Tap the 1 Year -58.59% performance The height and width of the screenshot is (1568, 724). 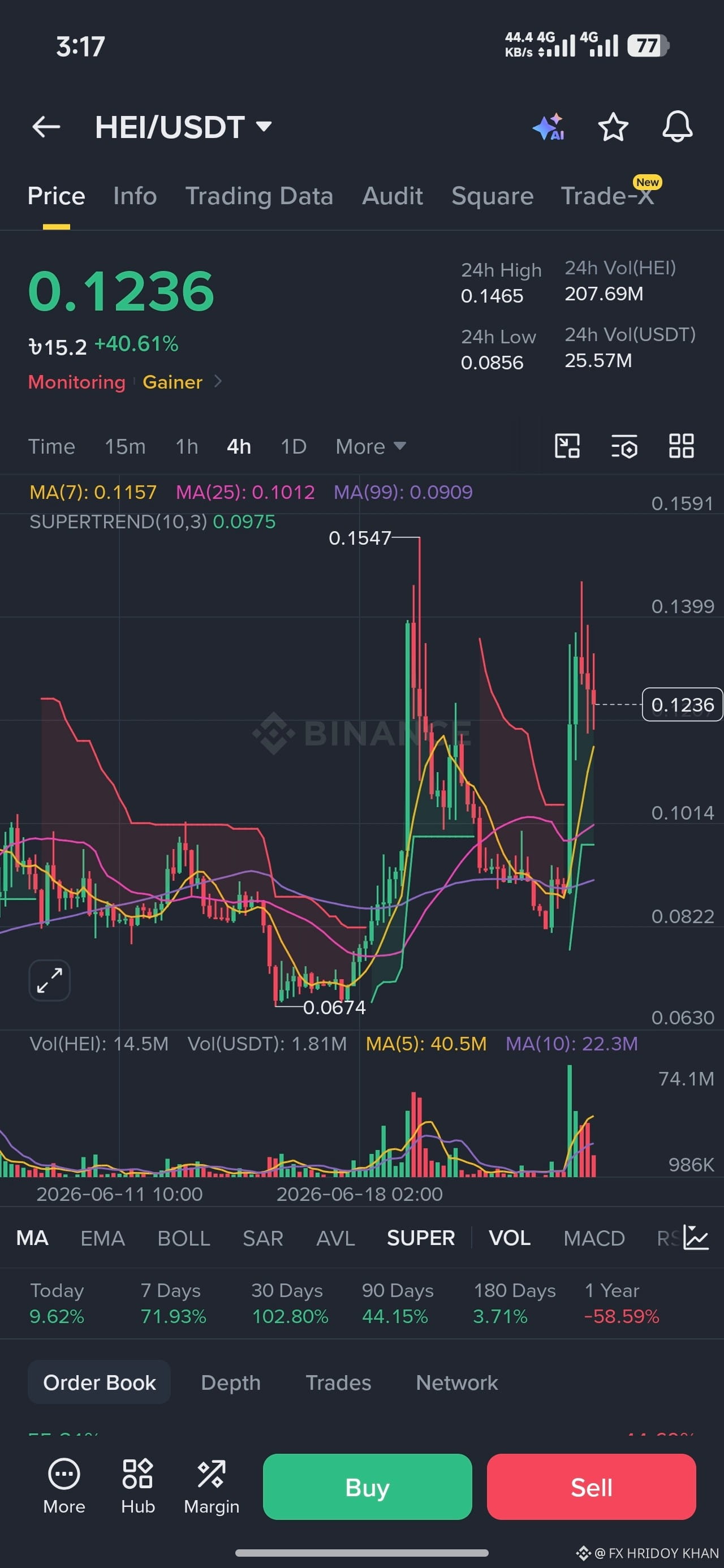[622, 1303]
